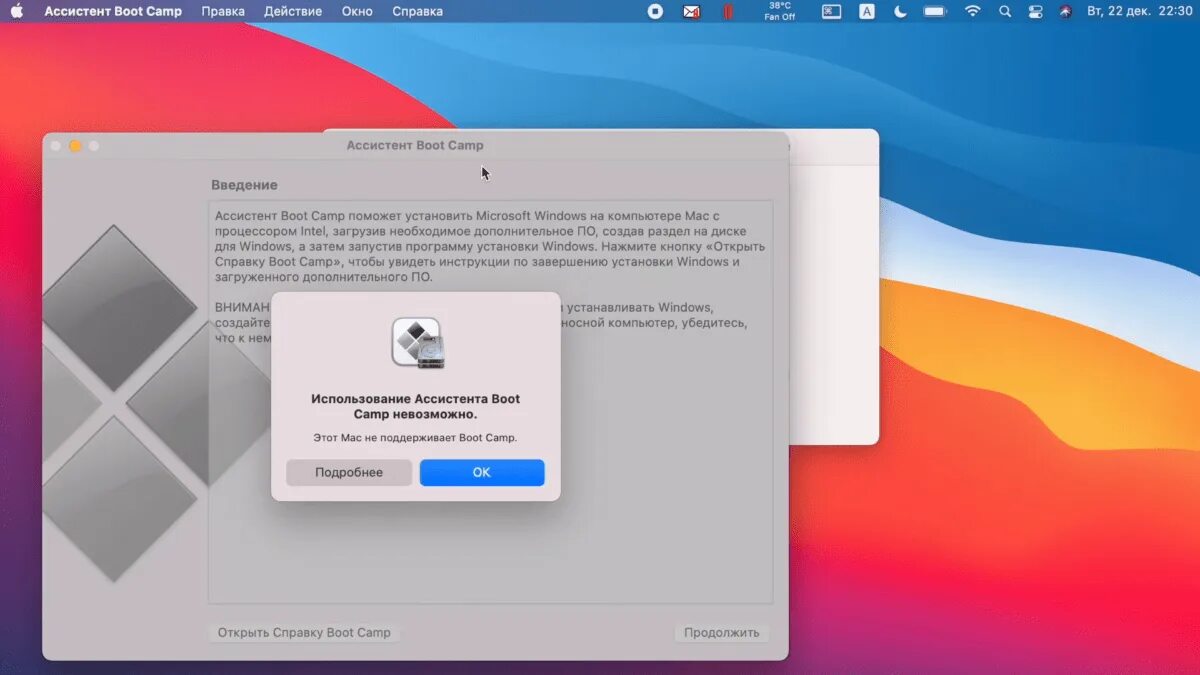Open the mail envelope menu bar icon
Viewport: 1200px width, 675px height.
pos(691,12)
